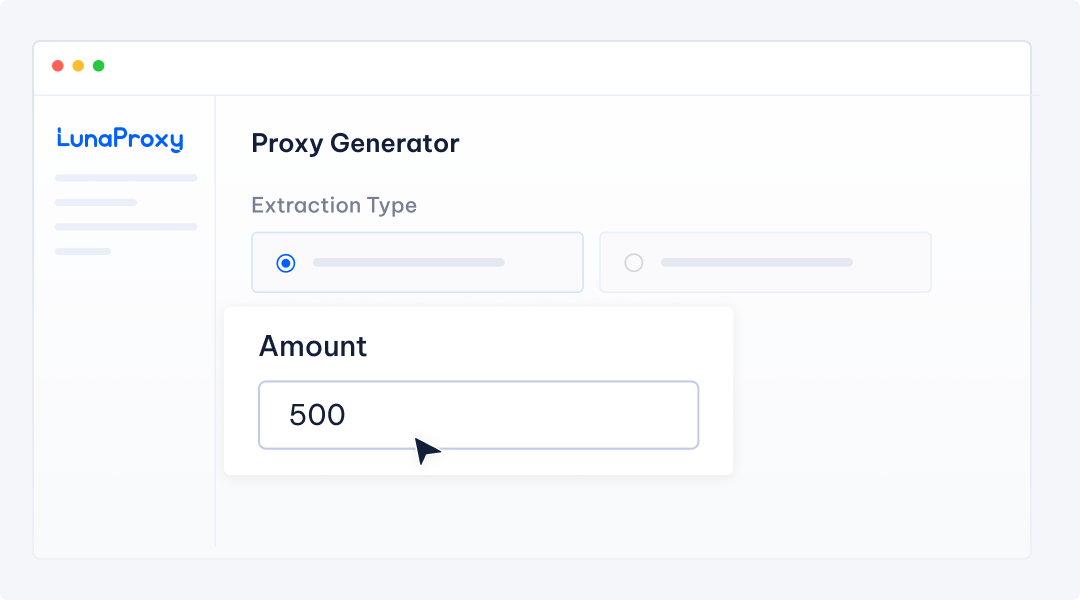Image resolution: width=1080 pixels, height=600 pixels.
Task: Click placeholder label beside the unchecked radio button
Action: tap(757, 262)
